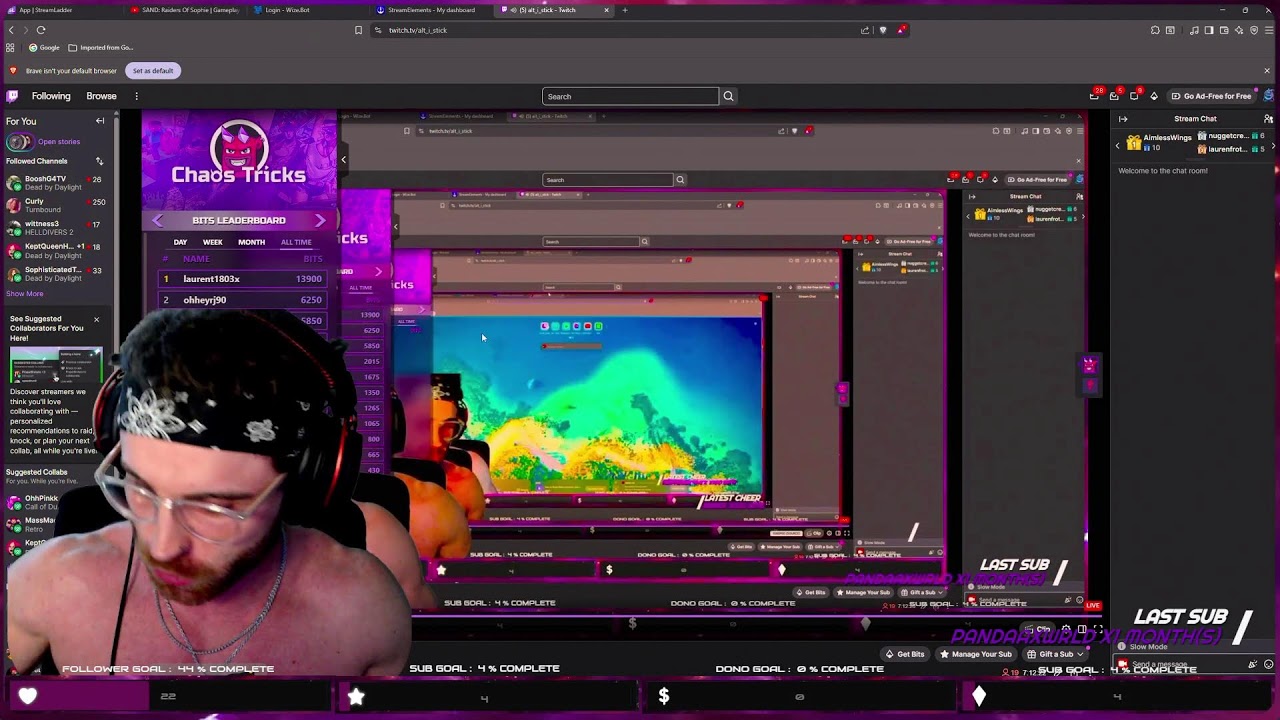Open wittness3 Helldivers 2 channel
This screenshot has height=720, width=1280.
tap(54, 228)
